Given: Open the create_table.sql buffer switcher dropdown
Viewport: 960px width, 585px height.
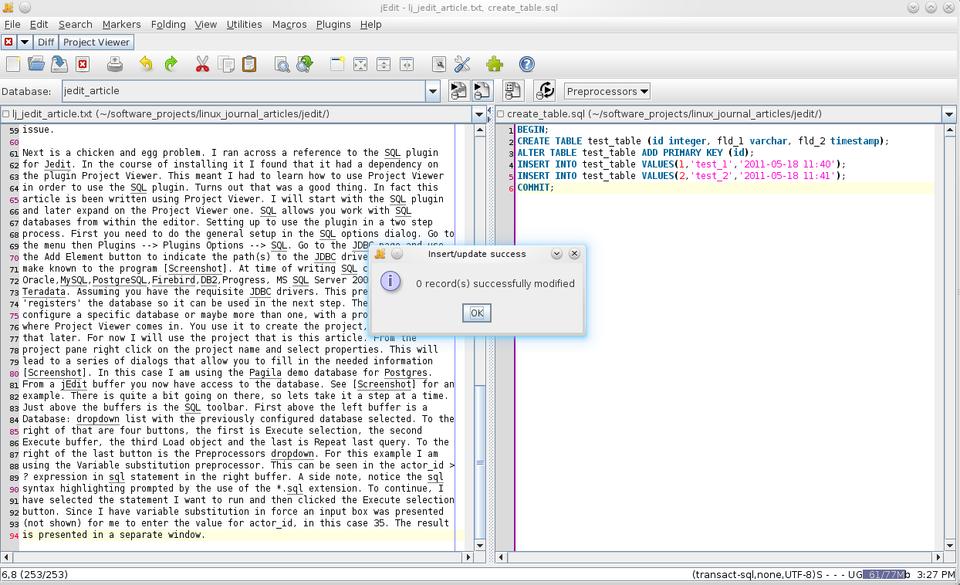Looking at the screenshot, I should click(x=949, y=114).
